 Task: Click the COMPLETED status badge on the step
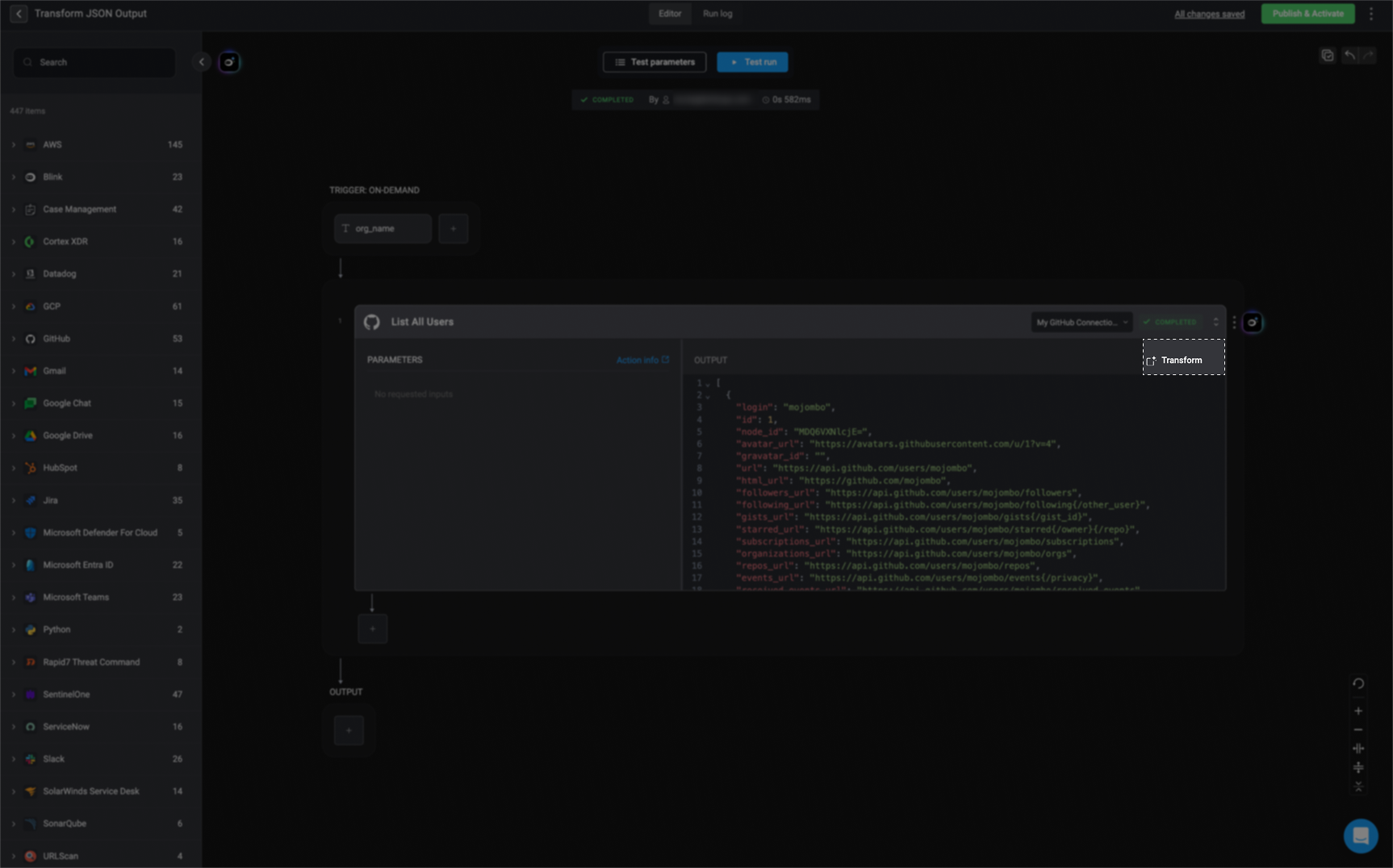pos(1170,322)
